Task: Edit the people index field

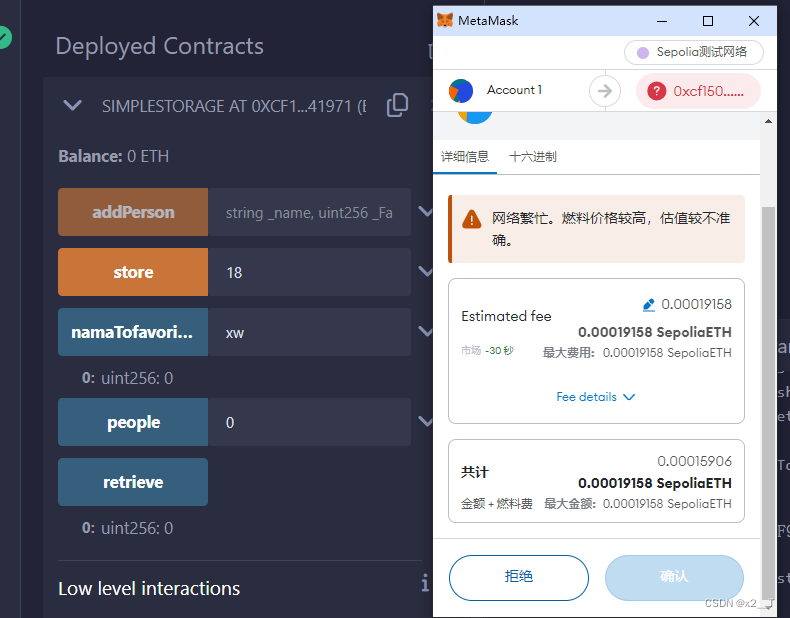Action: tap(309, 422)
